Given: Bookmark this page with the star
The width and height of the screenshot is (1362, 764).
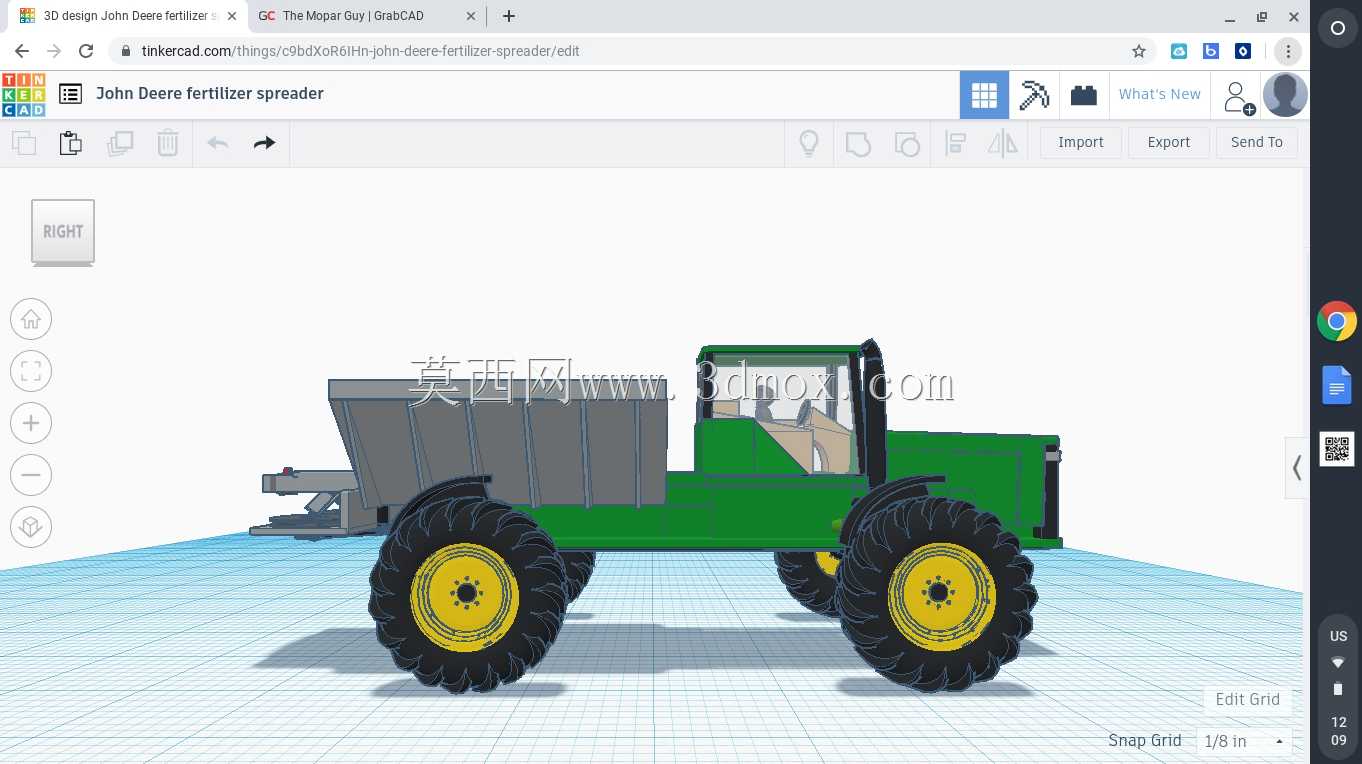Looking at the screenshot, I should click(1138, 51).
